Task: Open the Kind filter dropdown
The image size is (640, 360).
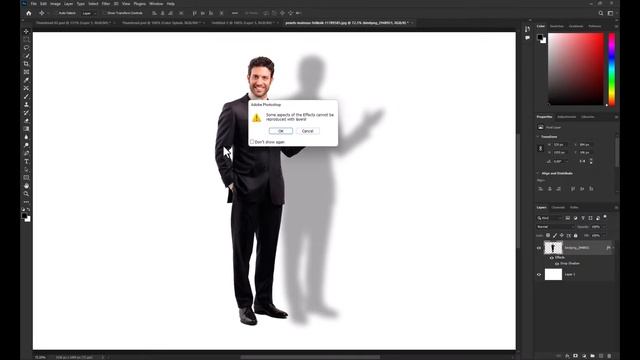Action: click(549, 218)
